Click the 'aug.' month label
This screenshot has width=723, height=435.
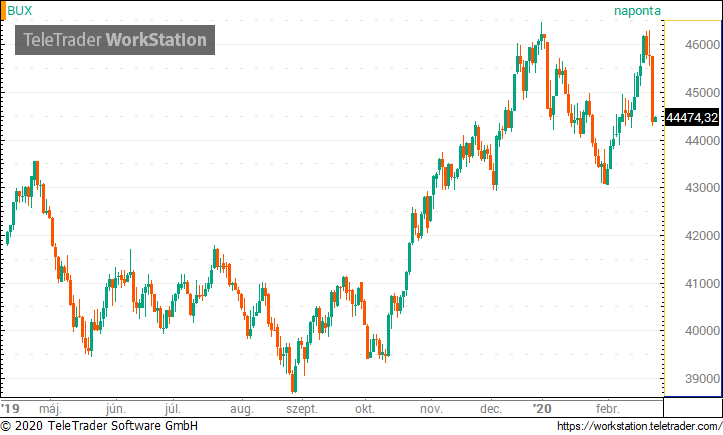click(242, 410)
